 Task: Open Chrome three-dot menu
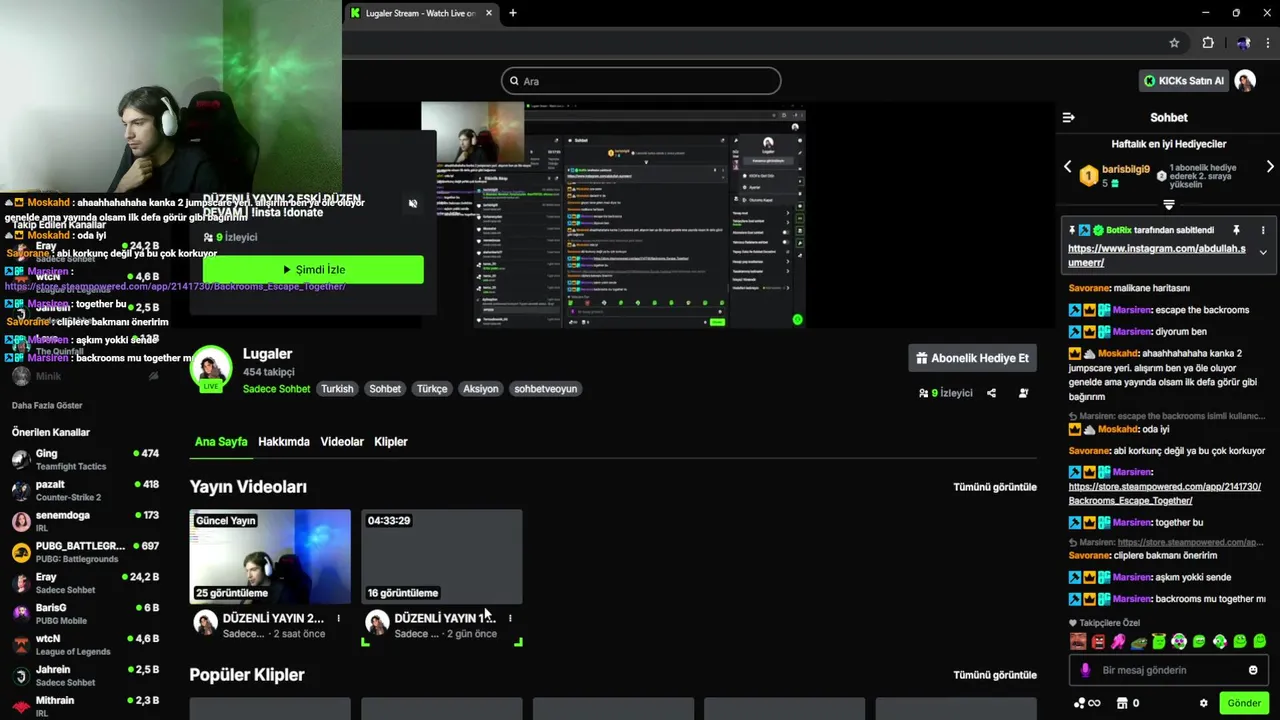(1268, 43)
